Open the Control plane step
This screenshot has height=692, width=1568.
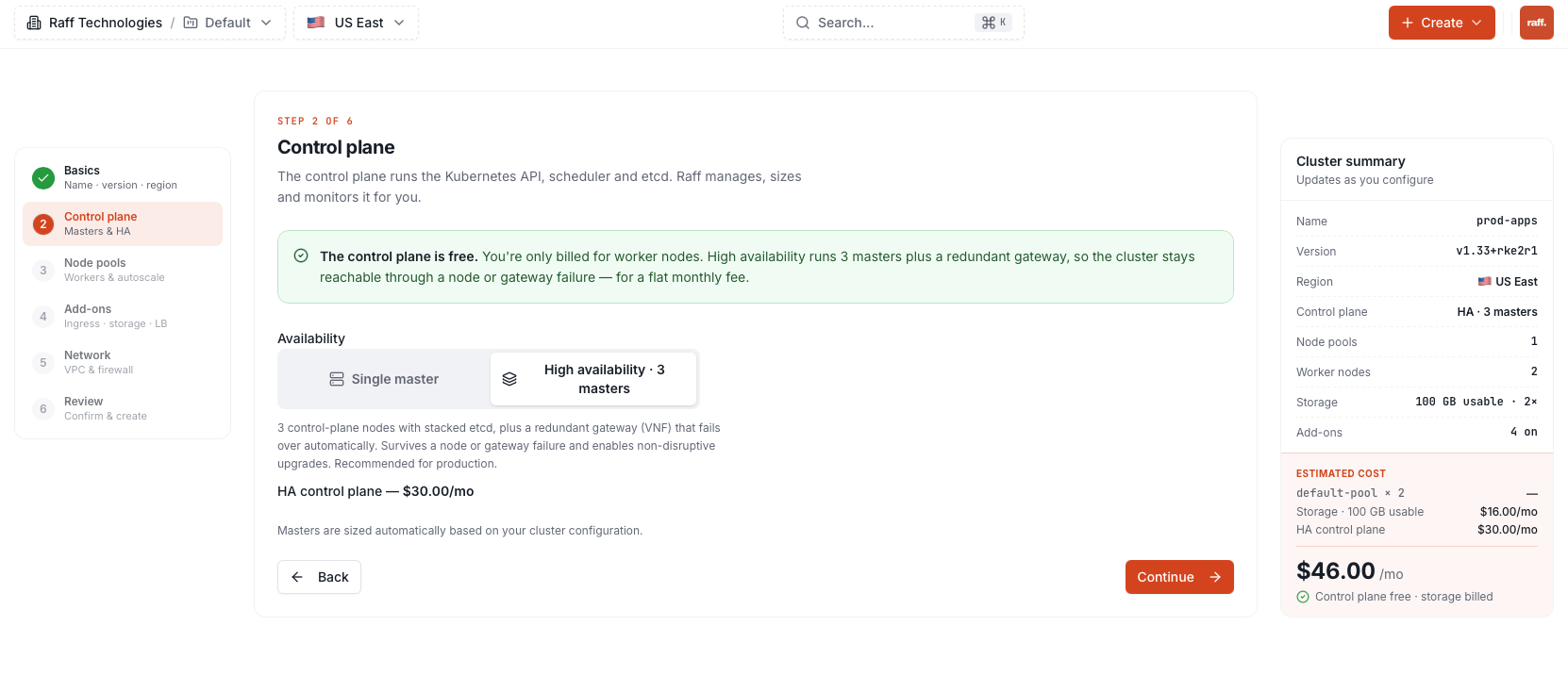[x=123, y=224]
